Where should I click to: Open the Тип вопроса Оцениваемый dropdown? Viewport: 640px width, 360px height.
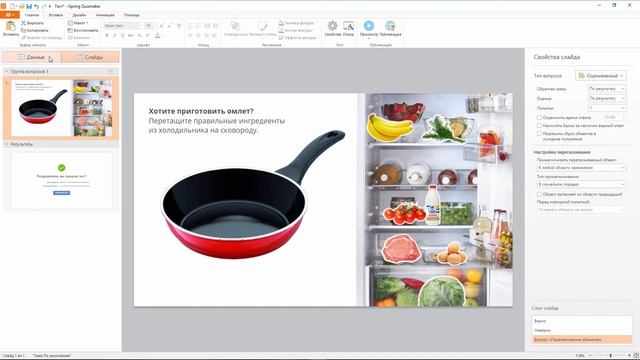[x=601, y=76]
